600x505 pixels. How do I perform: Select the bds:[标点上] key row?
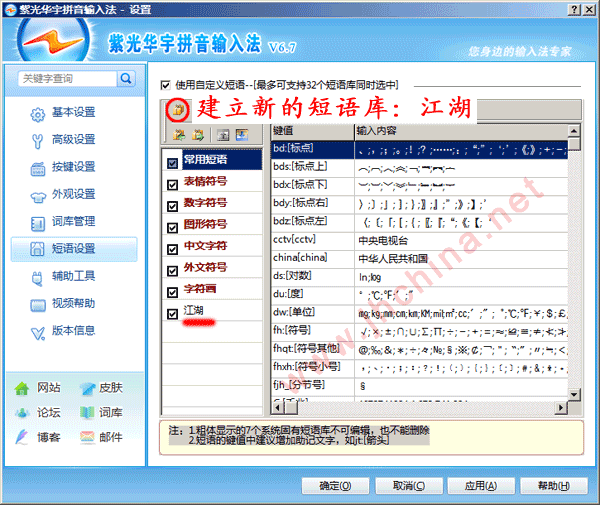click(419, 168)
